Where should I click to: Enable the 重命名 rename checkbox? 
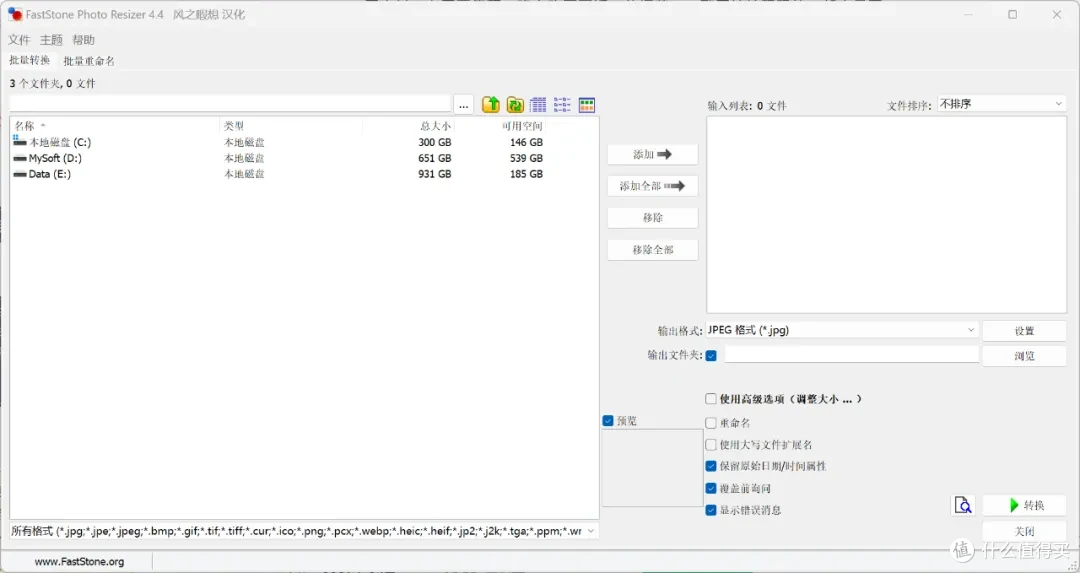[711, 423]
